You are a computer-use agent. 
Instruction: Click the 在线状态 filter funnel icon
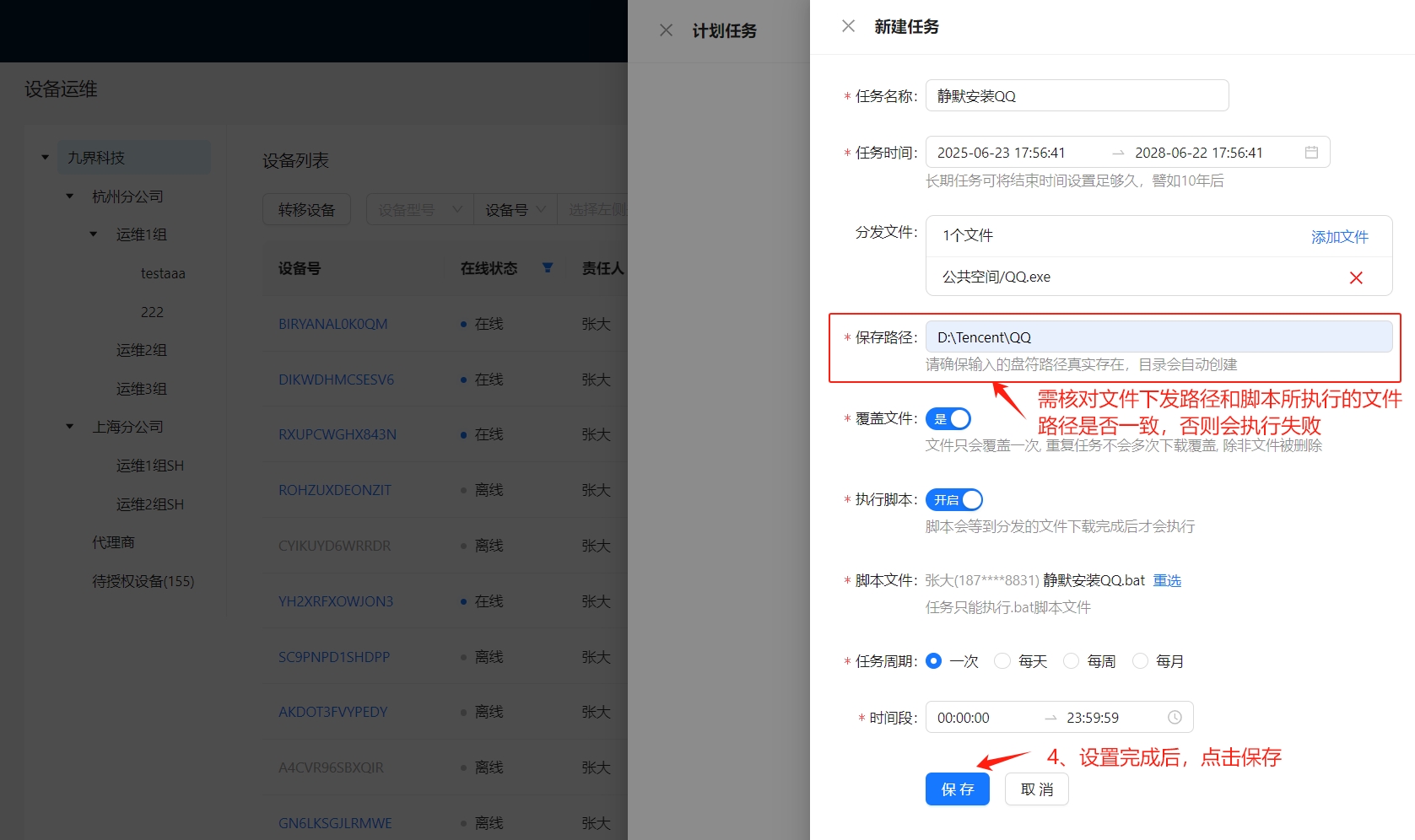click(548, 268)
